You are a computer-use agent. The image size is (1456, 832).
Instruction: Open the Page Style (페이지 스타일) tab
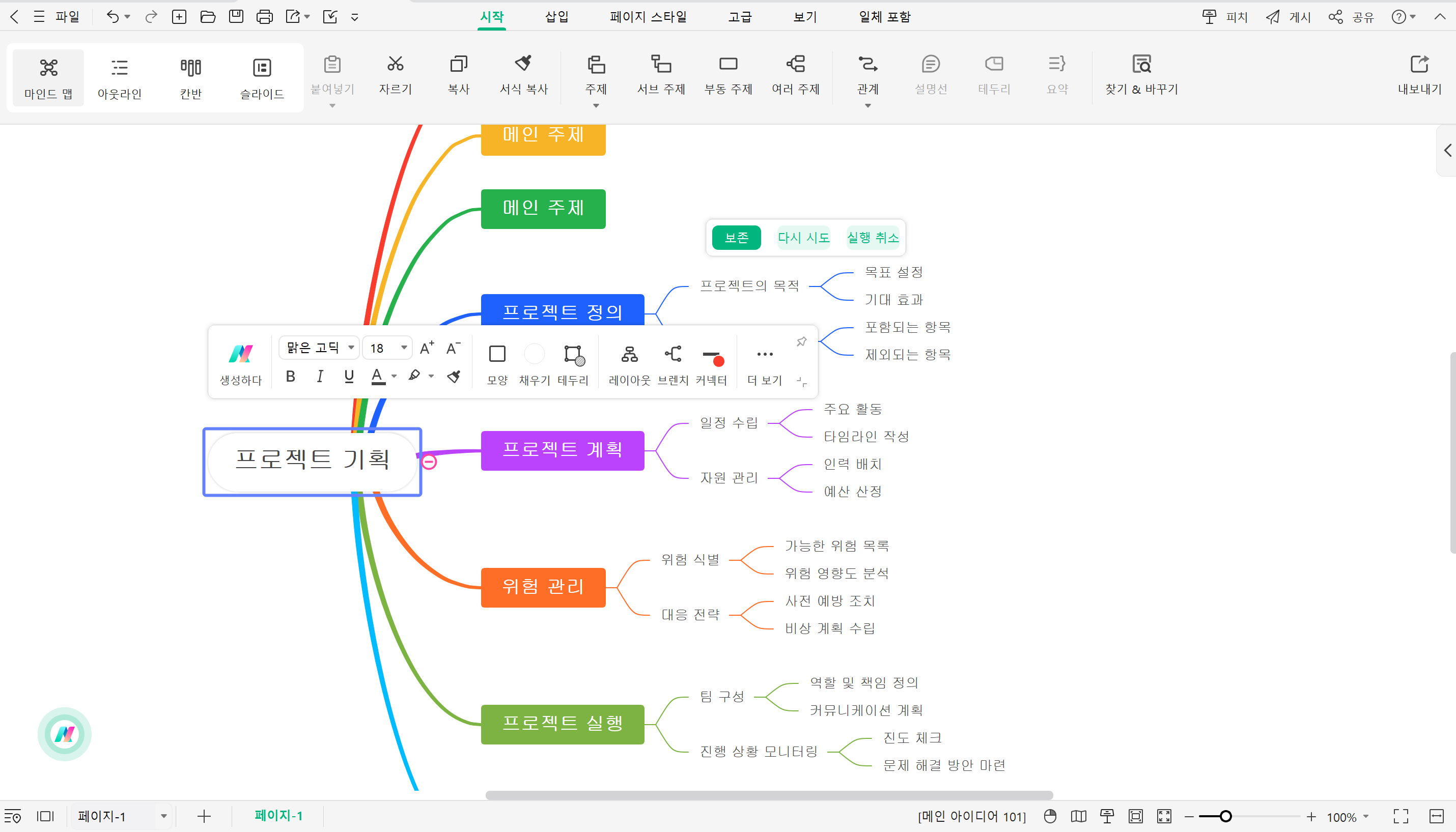648,17
